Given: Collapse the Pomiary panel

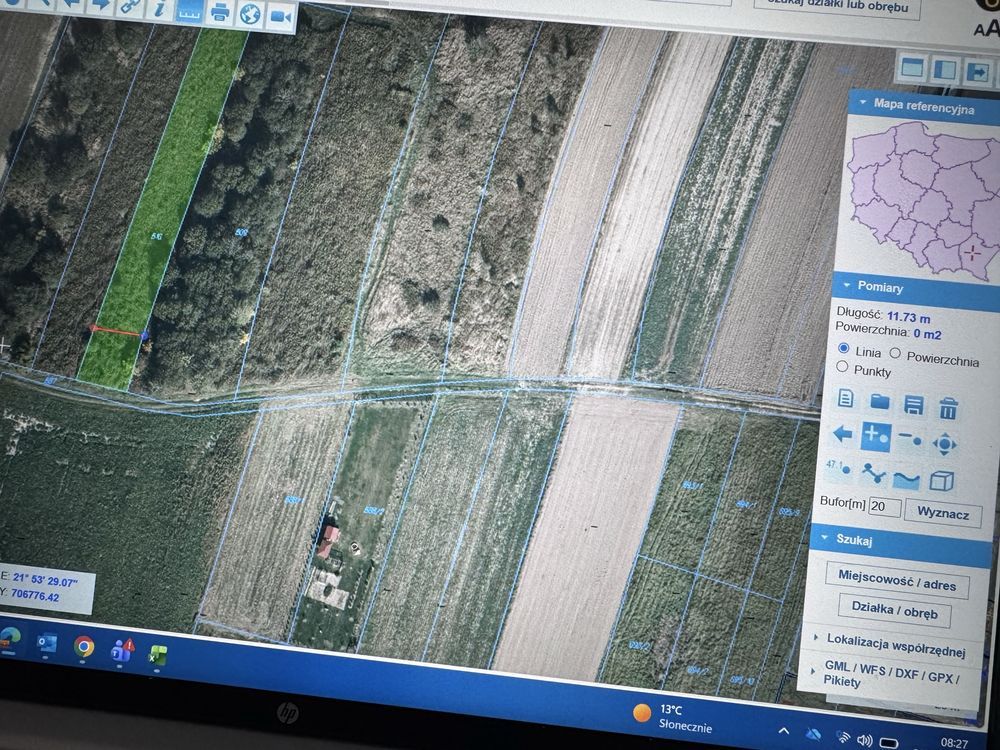Looking at the screenshot, I should [847, 285].
